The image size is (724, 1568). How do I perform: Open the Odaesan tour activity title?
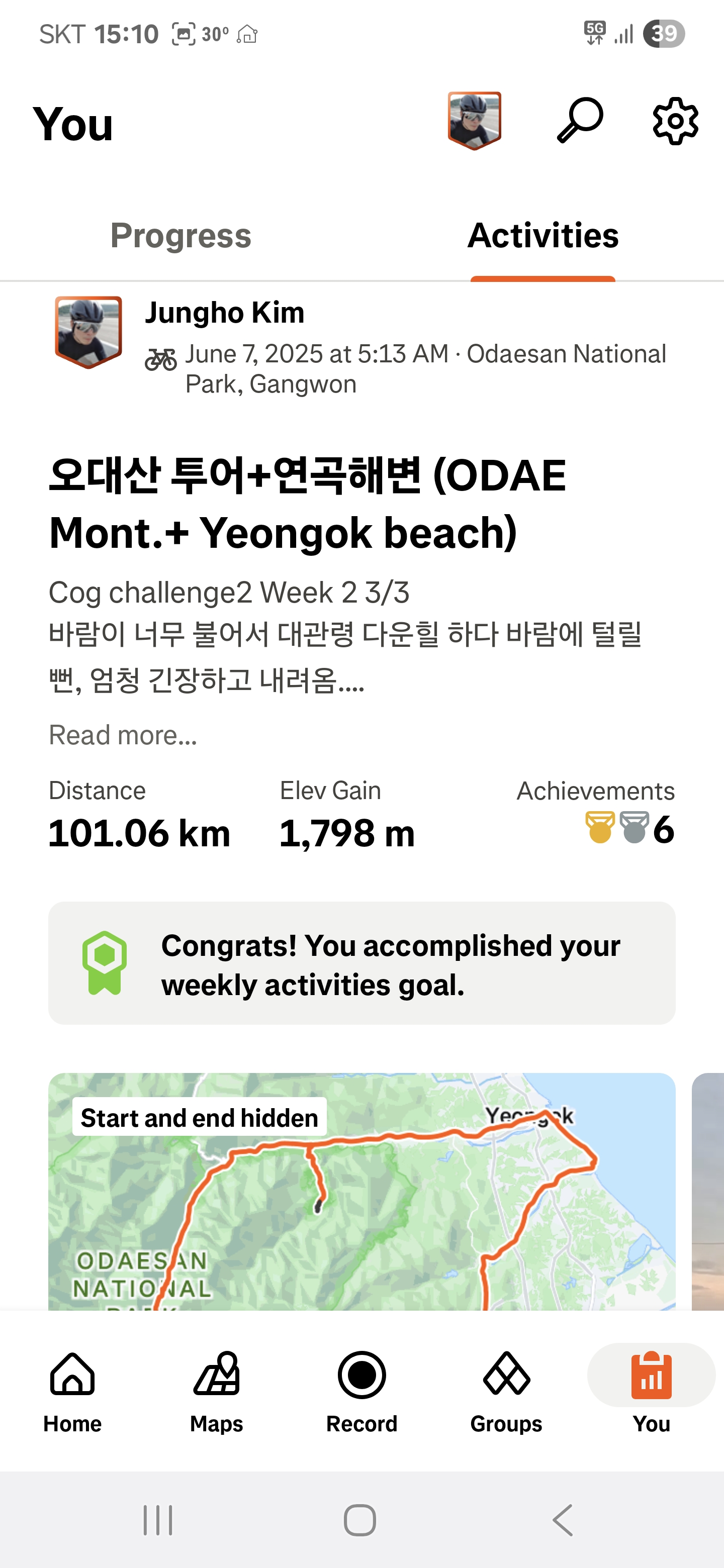[x=308, y=504]
